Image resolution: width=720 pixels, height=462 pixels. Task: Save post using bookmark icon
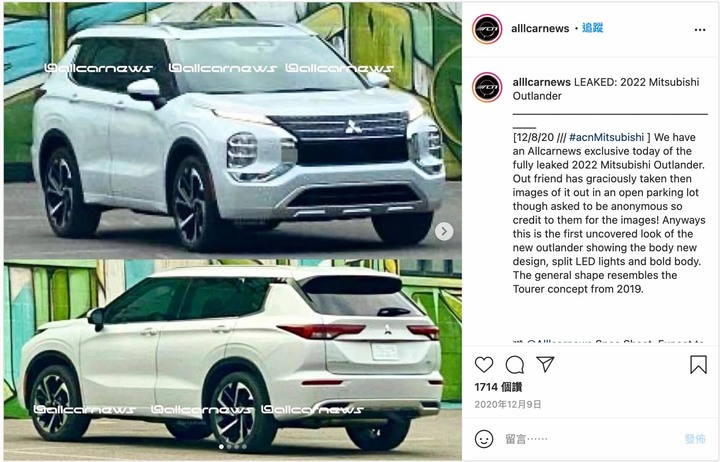tap(698, 365)
